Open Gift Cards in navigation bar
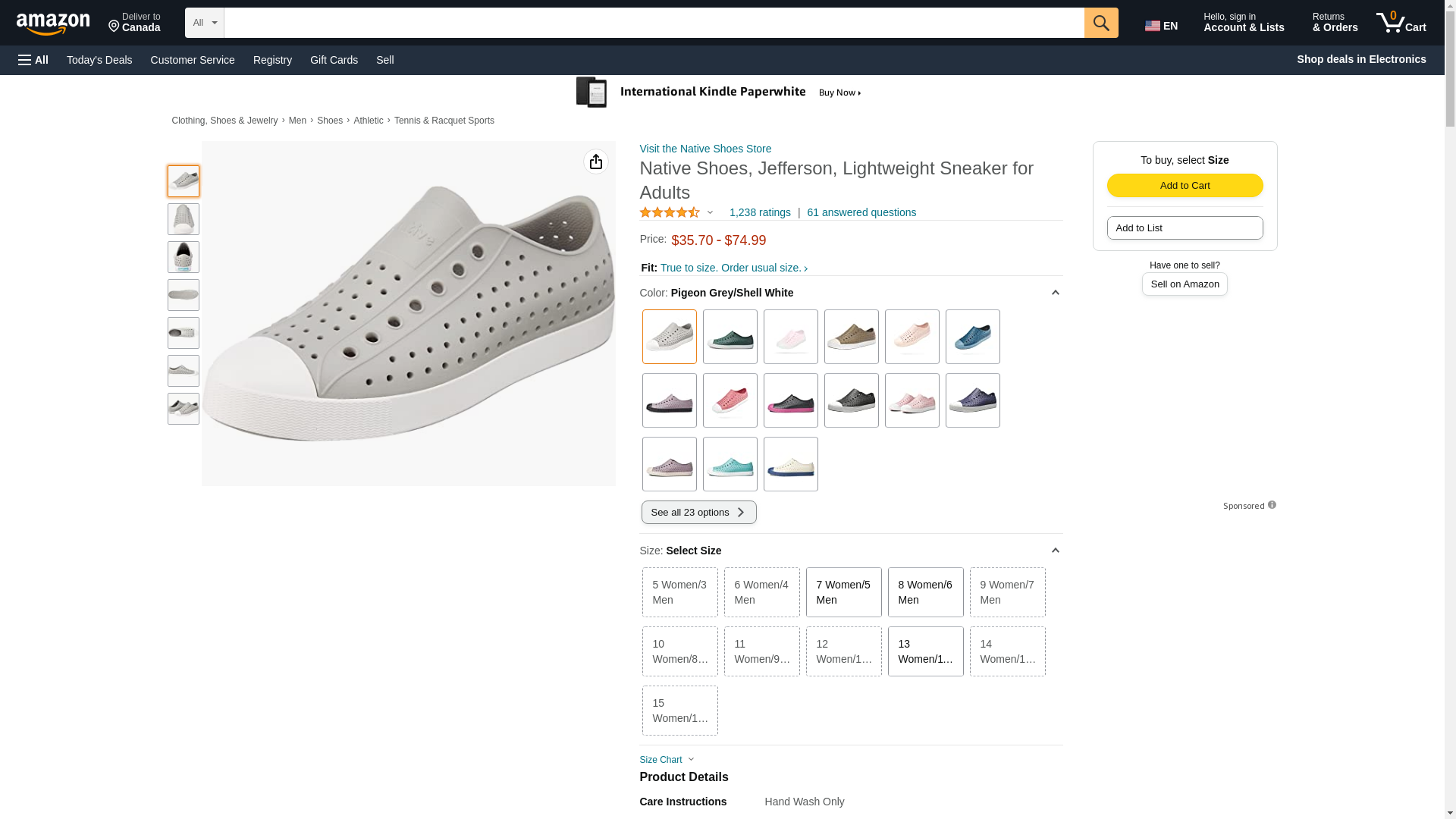Image resolution: width=1456 pixels, height=819 pixels. tap(334, 60)
